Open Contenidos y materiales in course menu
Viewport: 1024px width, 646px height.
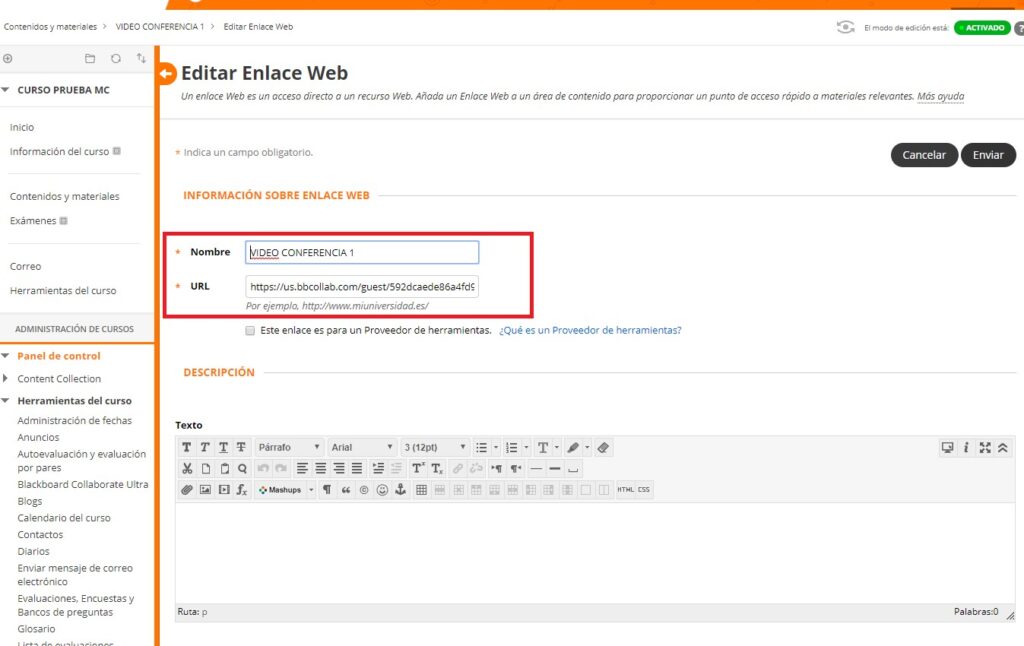pyautogui.click(x=64, y=196)
